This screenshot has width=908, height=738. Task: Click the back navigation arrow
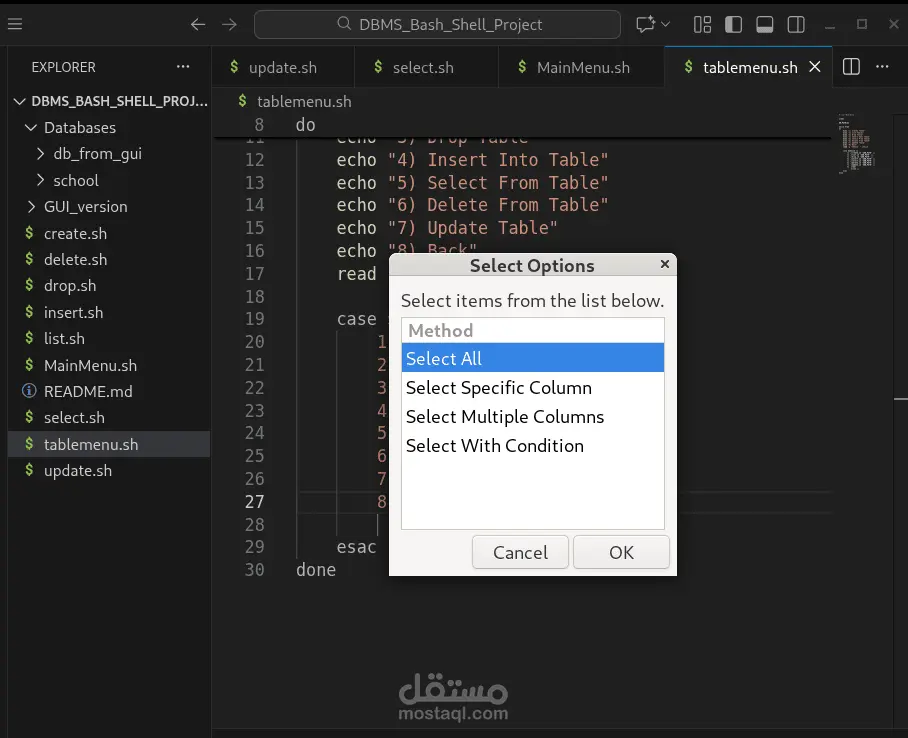[197, 24]
